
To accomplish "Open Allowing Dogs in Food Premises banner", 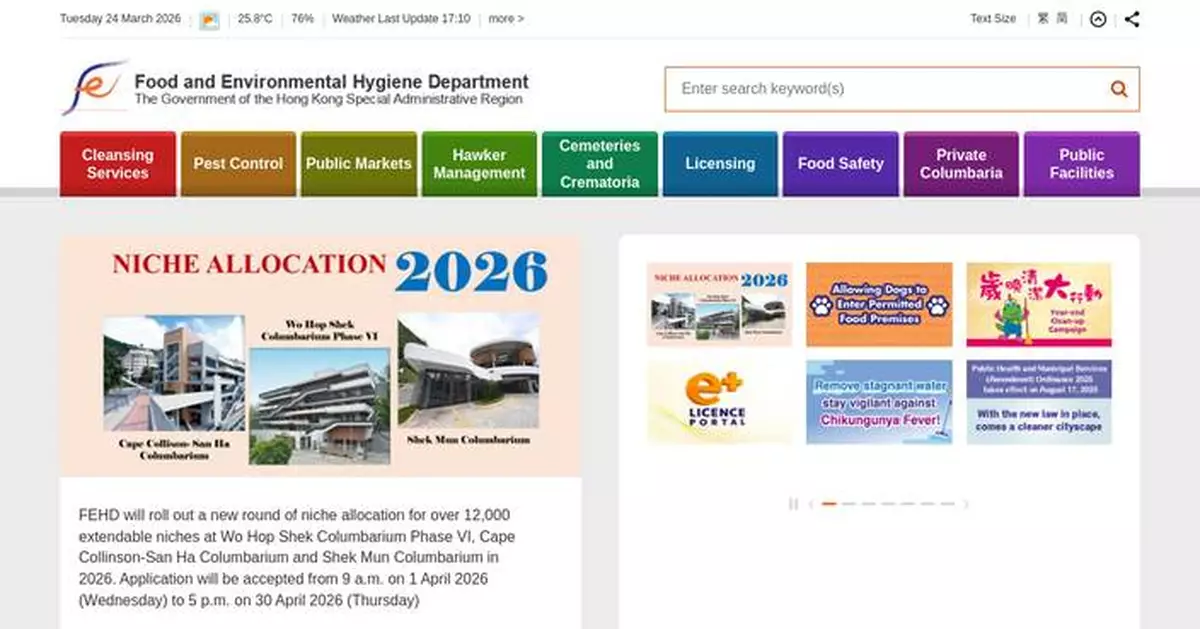I will (x=879, y=304).
